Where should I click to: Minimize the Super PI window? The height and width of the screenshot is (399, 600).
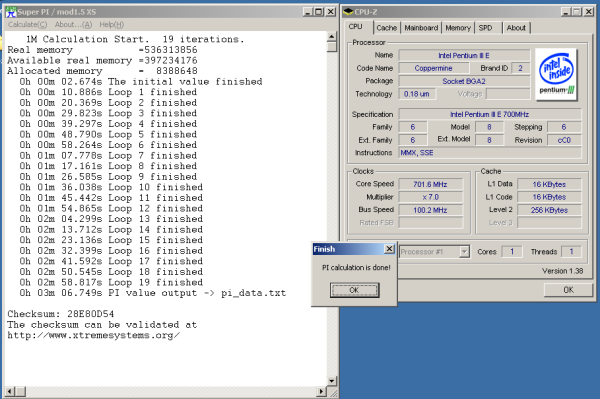click(x=308, y=12)
